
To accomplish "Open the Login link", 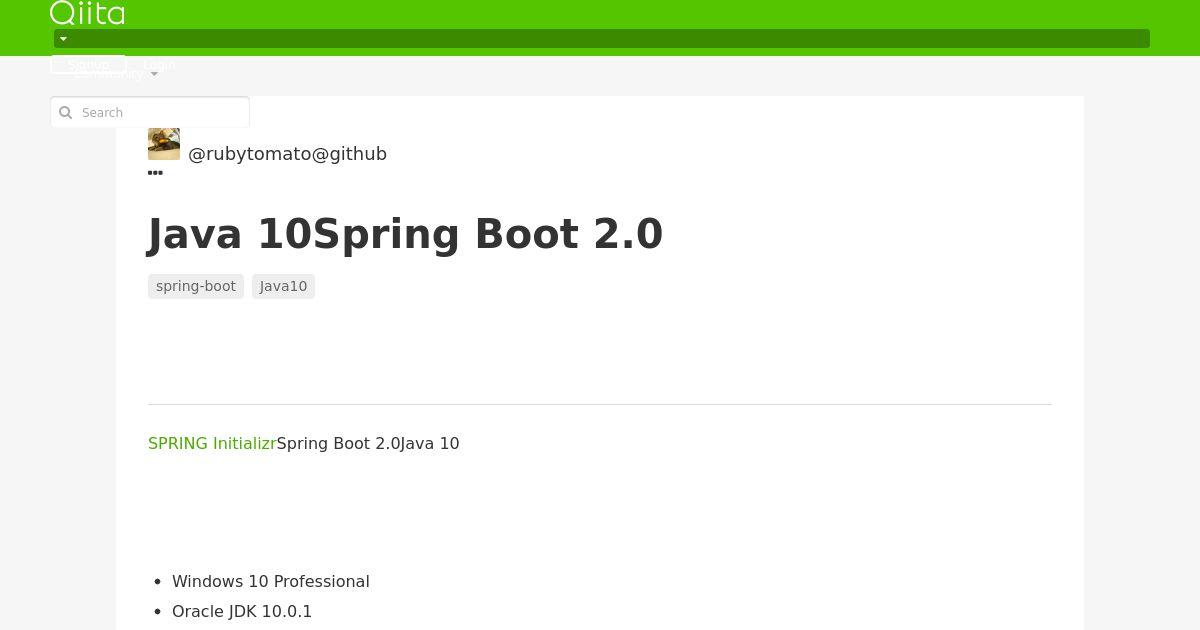I will click(x=159, y=64).
